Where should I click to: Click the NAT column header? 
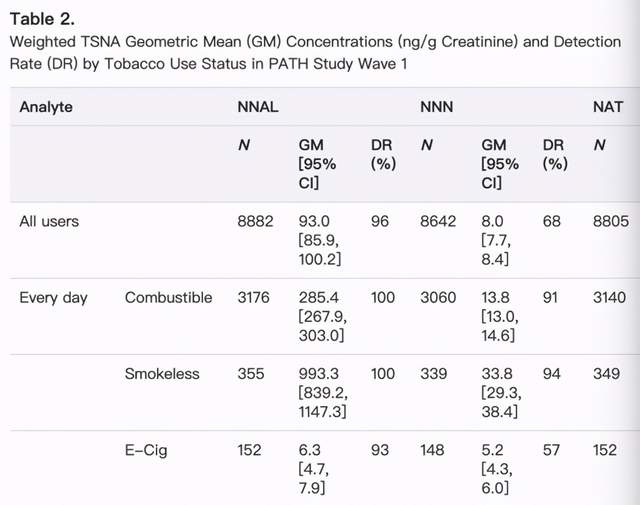click(608, 107)
